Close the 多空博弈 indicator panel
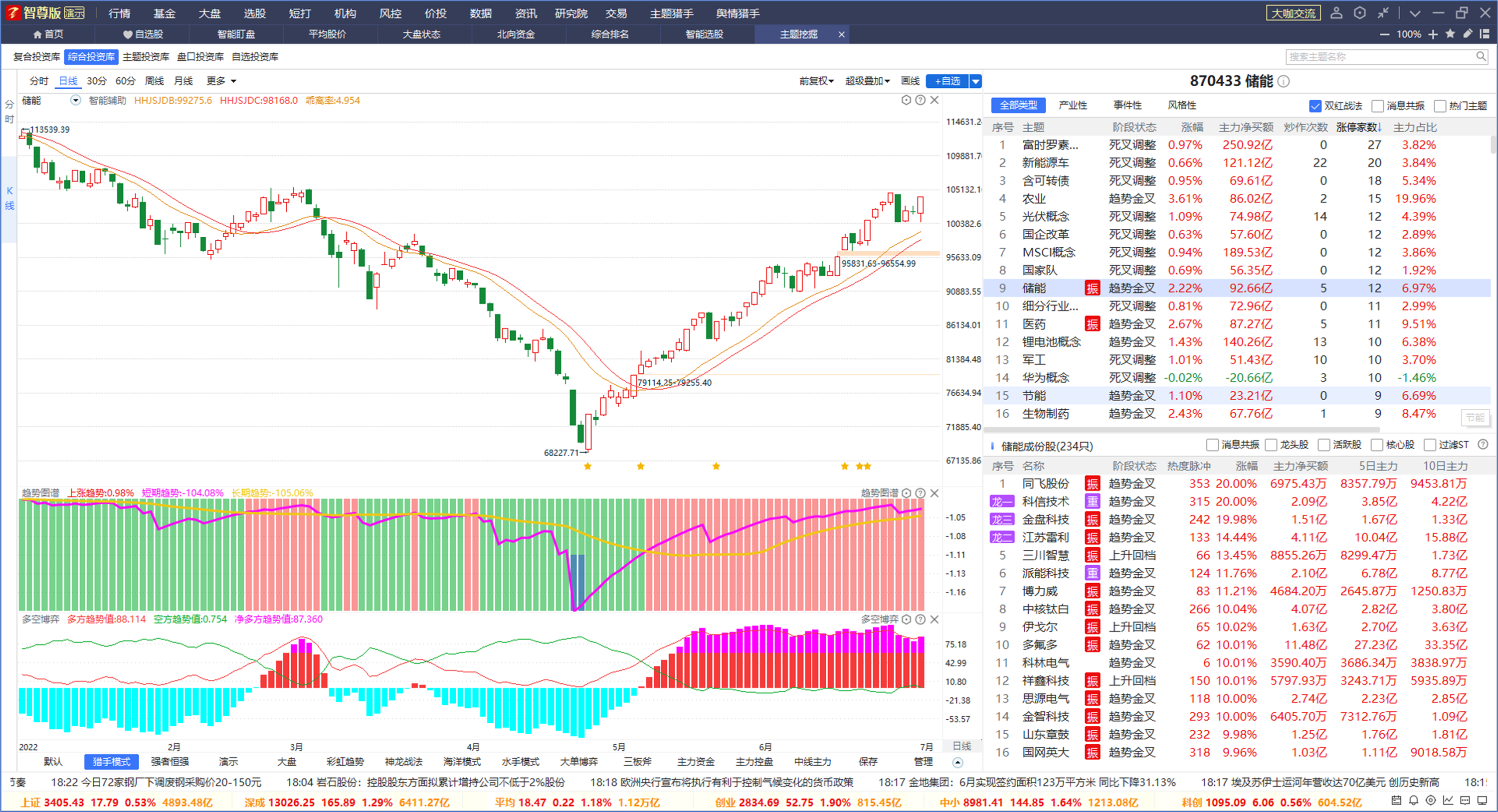Viewport: 1498px width, 812px height. [x=935, y=619]
